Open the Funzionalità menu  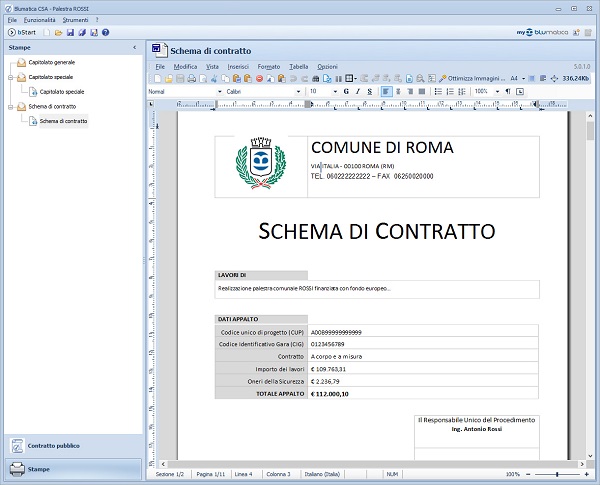click(x=39, y=20)
